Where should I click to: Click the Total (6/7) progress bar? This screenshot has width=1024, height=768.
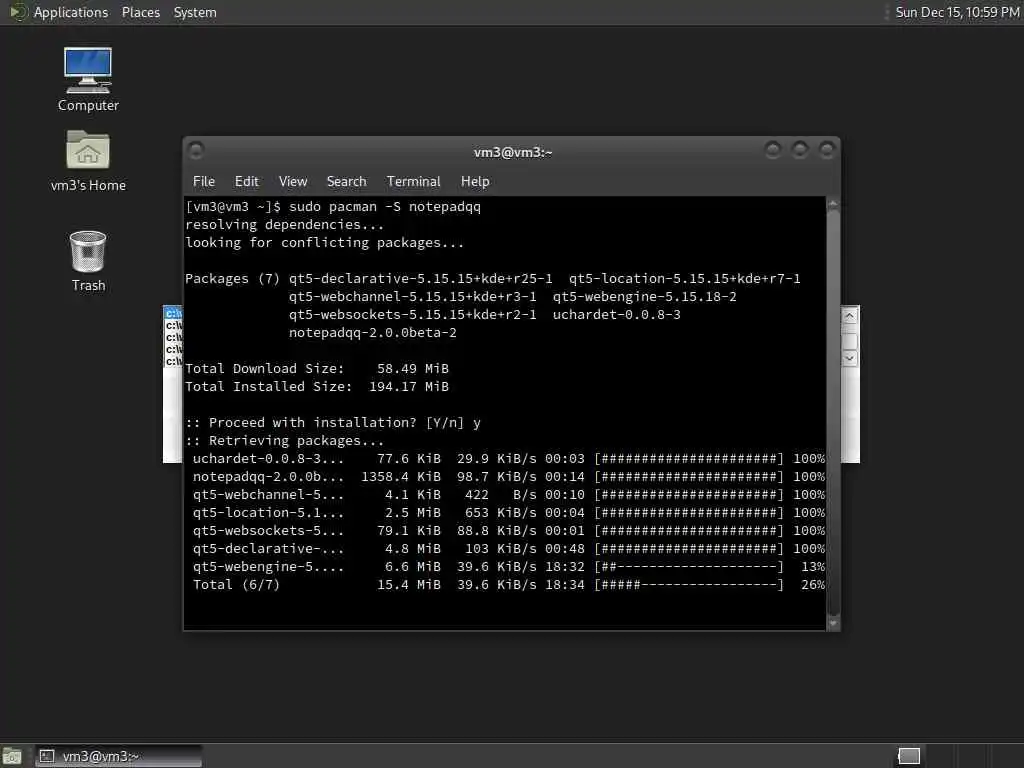(x=688, y=584)
